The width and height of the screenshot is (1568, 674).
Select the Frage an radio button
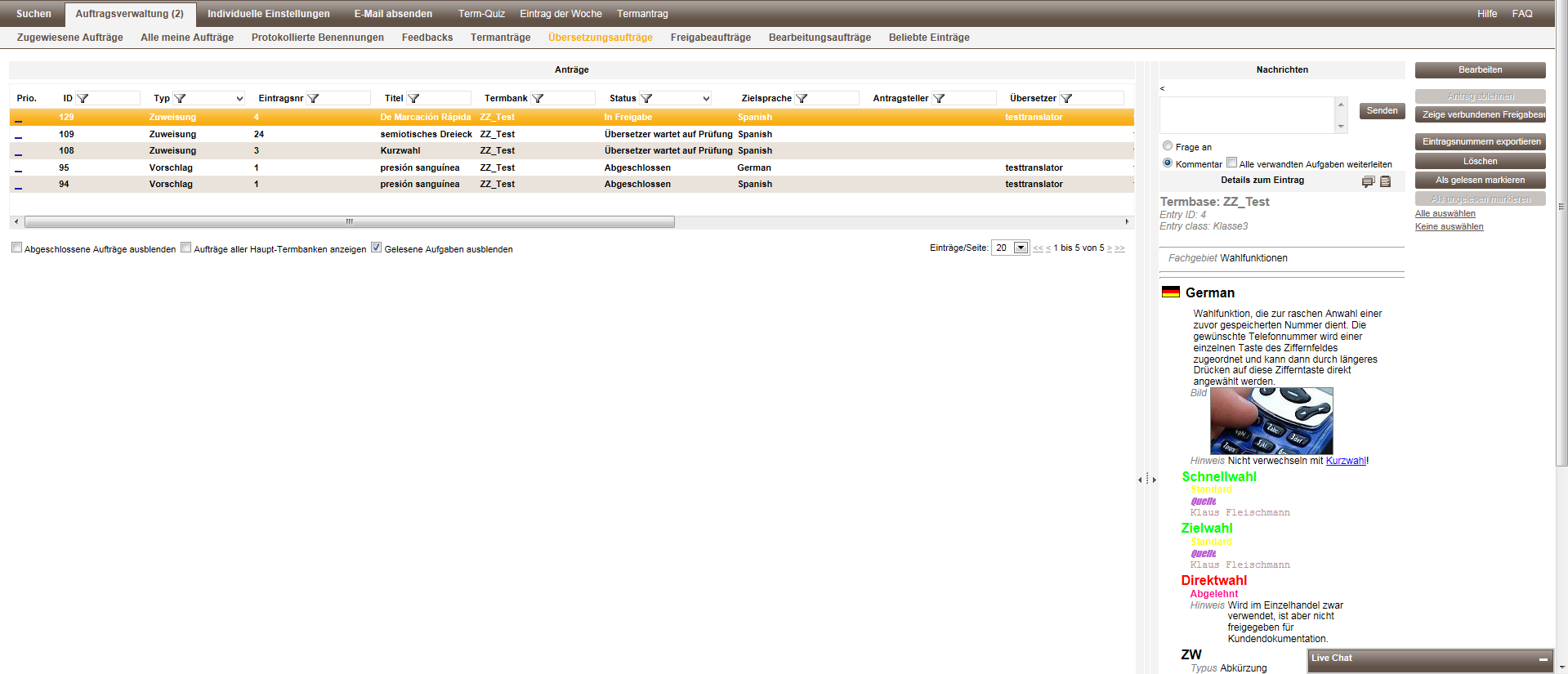point(1168,145)
